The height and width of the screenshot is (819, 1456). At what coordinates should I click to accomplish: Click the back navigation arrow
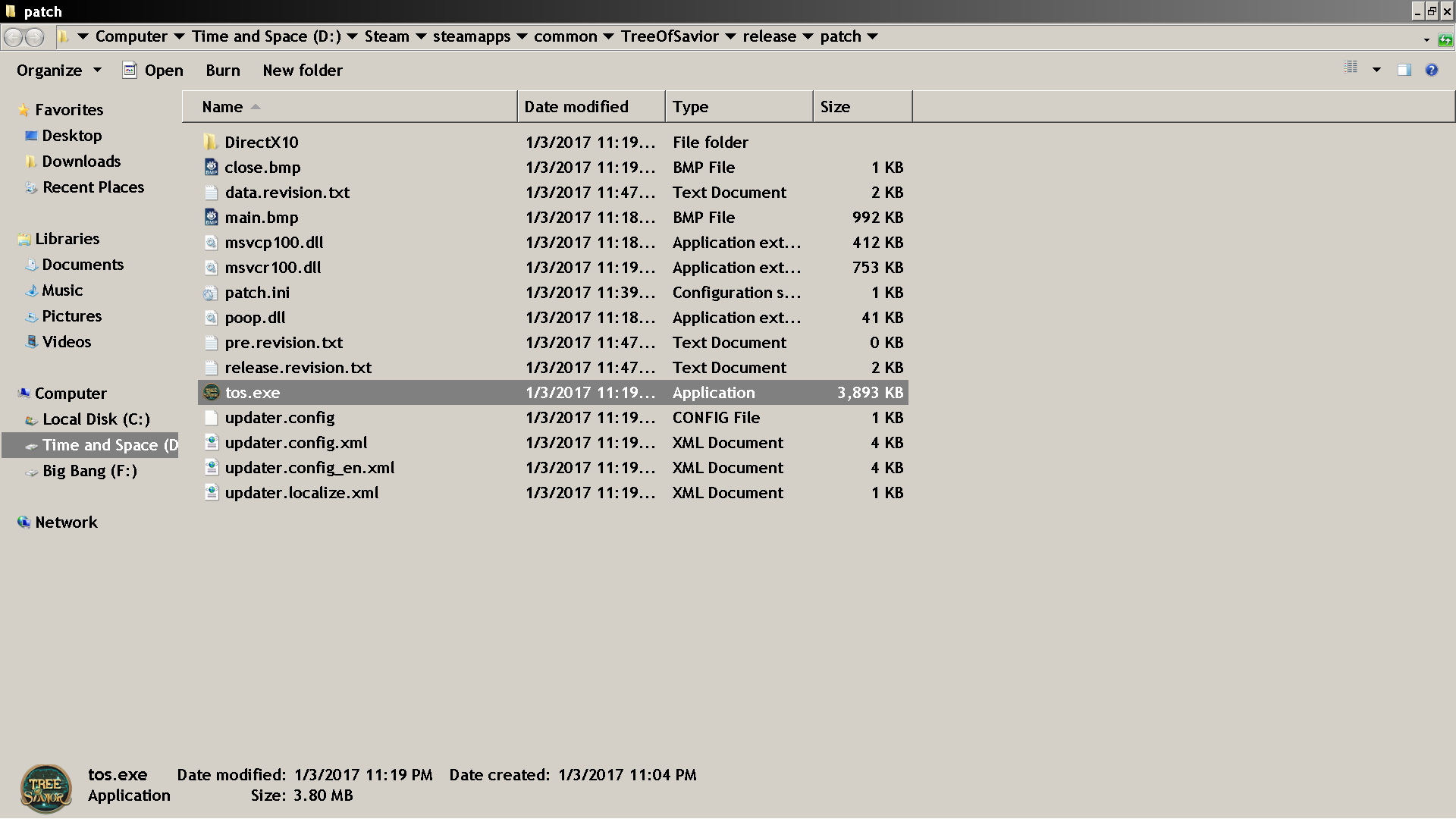[13, 36]
